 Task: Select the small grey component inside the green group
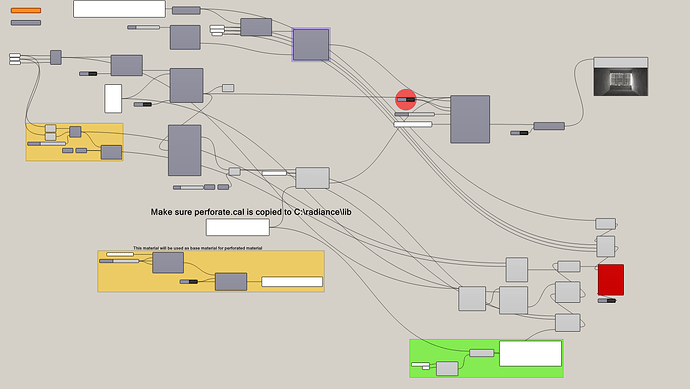pos(447,369)
